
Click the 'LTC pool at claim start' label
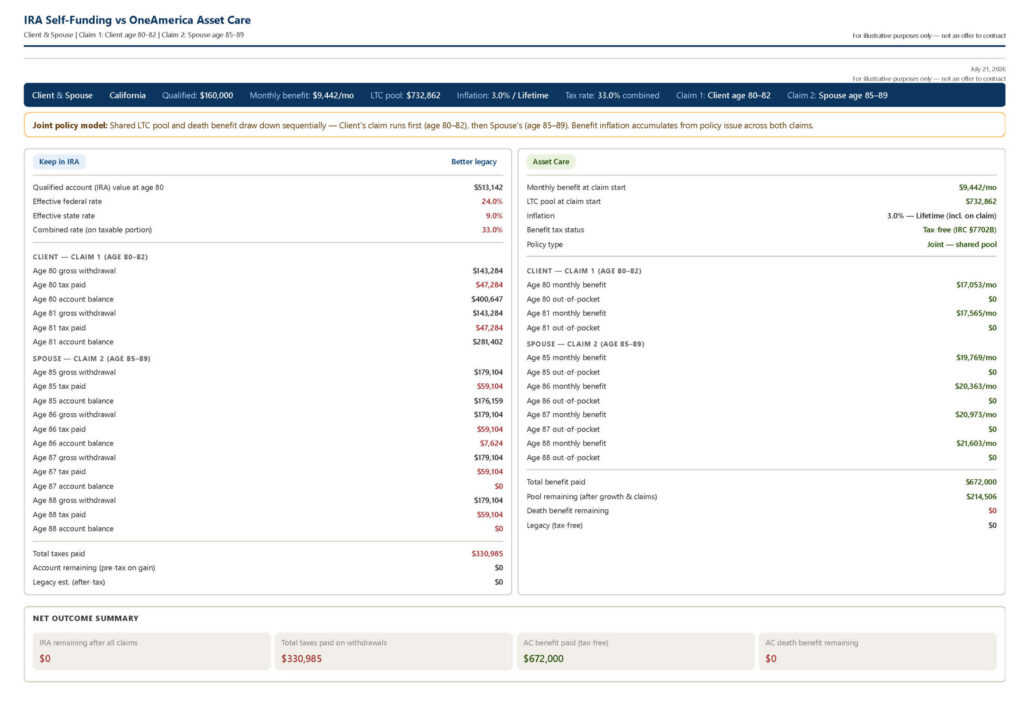pyautogui.click(x=564, y=202)
